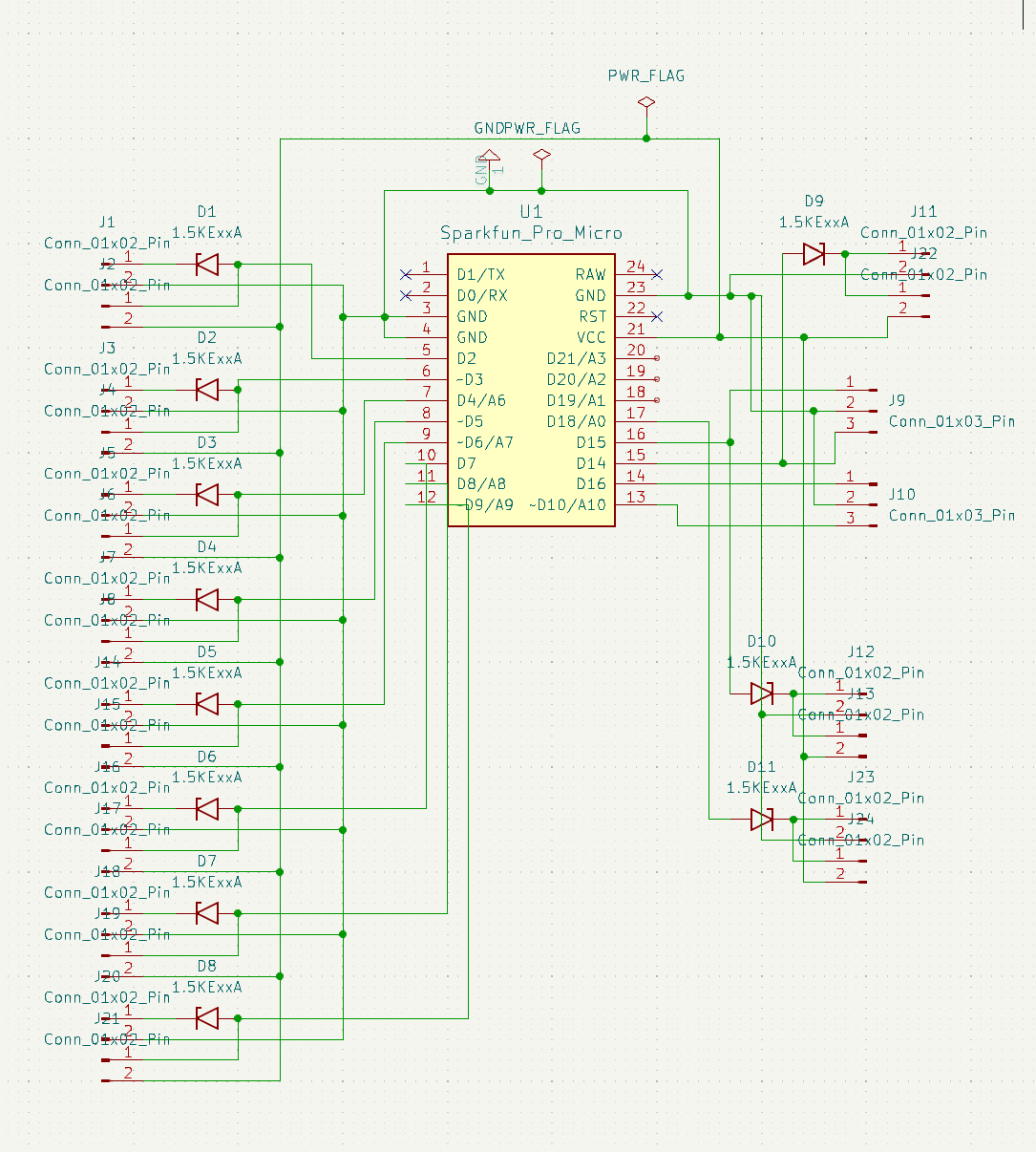Select the J11 connector reference label
The height and width of the screenshot is (1152, 1036).
coord(923,212)
